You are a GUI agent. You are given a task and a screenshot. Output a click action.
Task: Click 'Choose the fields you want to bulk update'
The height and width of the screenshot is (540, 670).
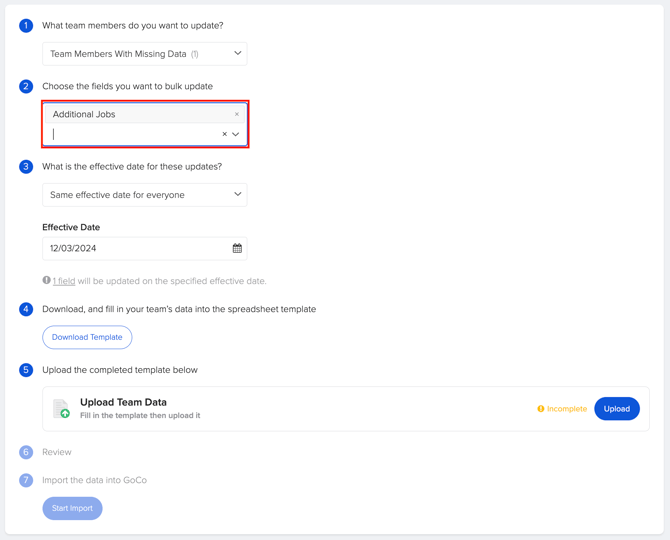click(x=127, y=86)
